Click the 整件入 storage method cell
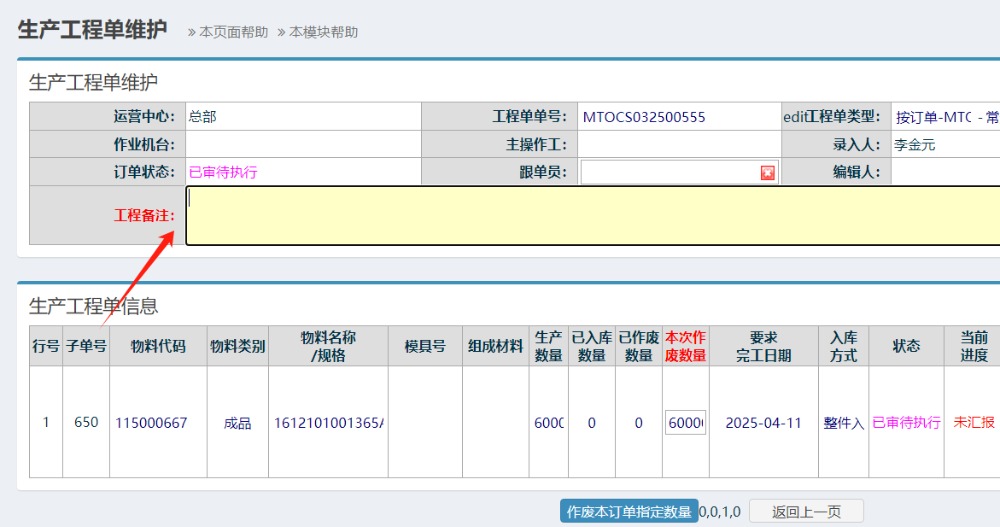Screen dimensions: 1000x527 coord(843,423)
